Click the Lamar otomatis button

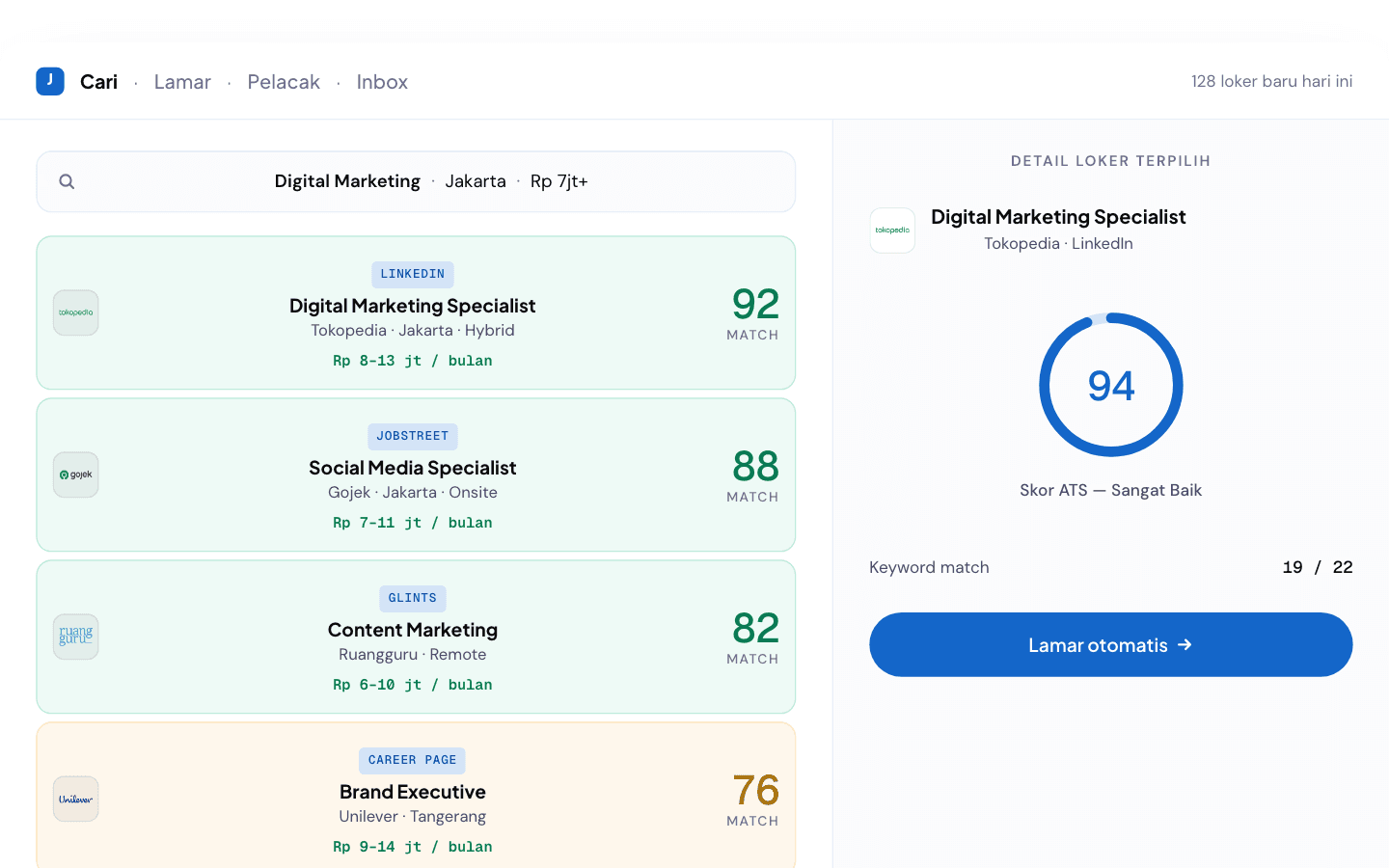(1111, 644)
